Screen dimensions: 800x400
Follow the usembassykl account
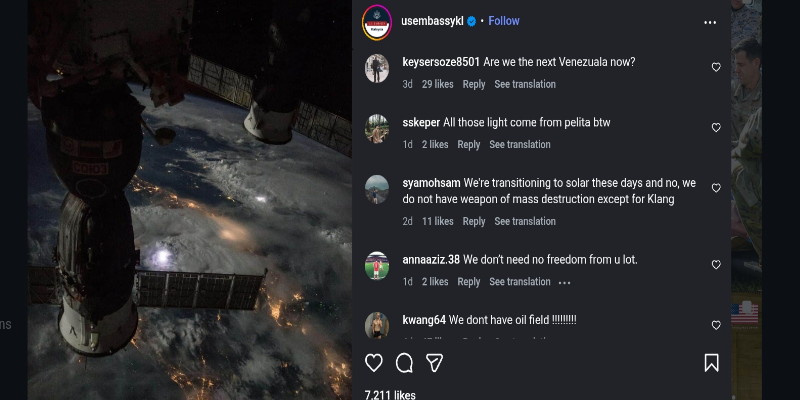point(504,21)
